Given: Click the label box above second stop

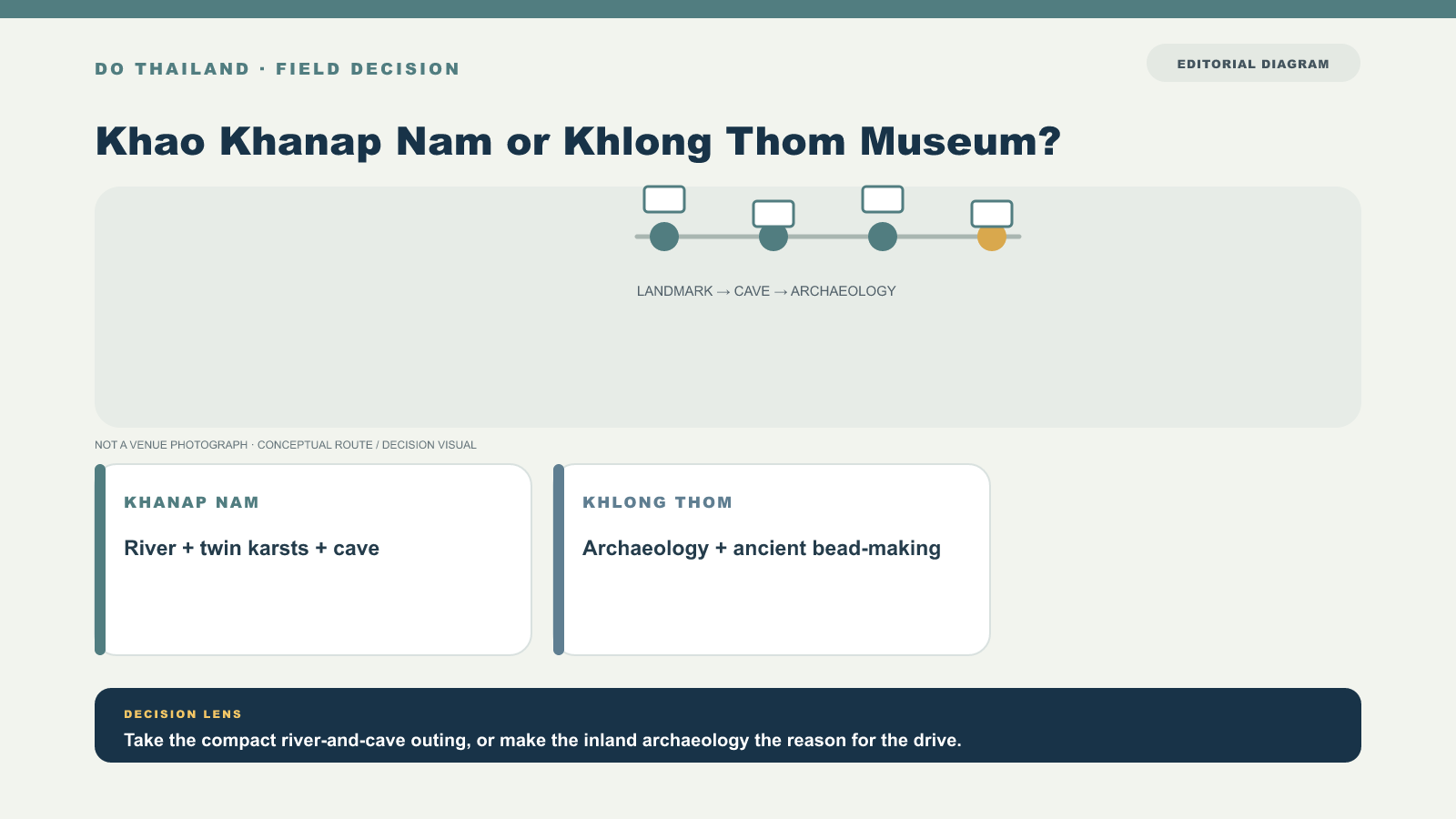Looking at the screenshot, I should pyautogui.click(x=773, y=214).
